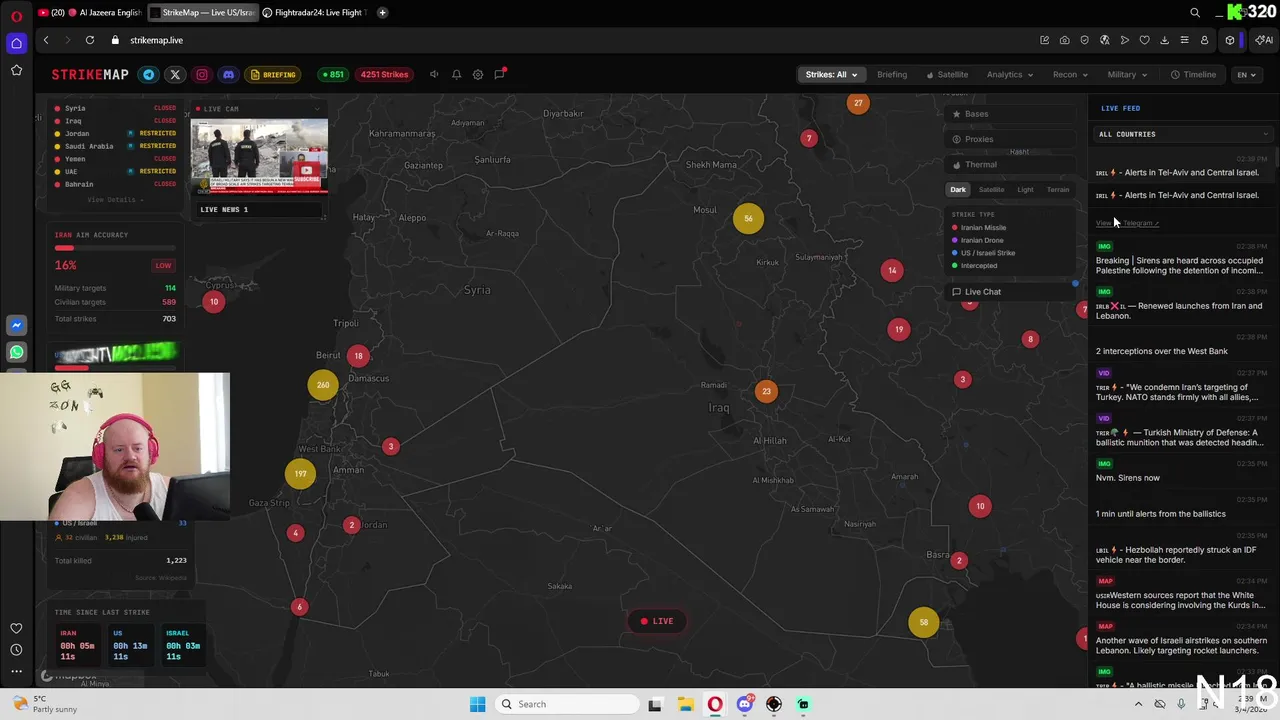Open a new browser tab

tap(383, 12)
